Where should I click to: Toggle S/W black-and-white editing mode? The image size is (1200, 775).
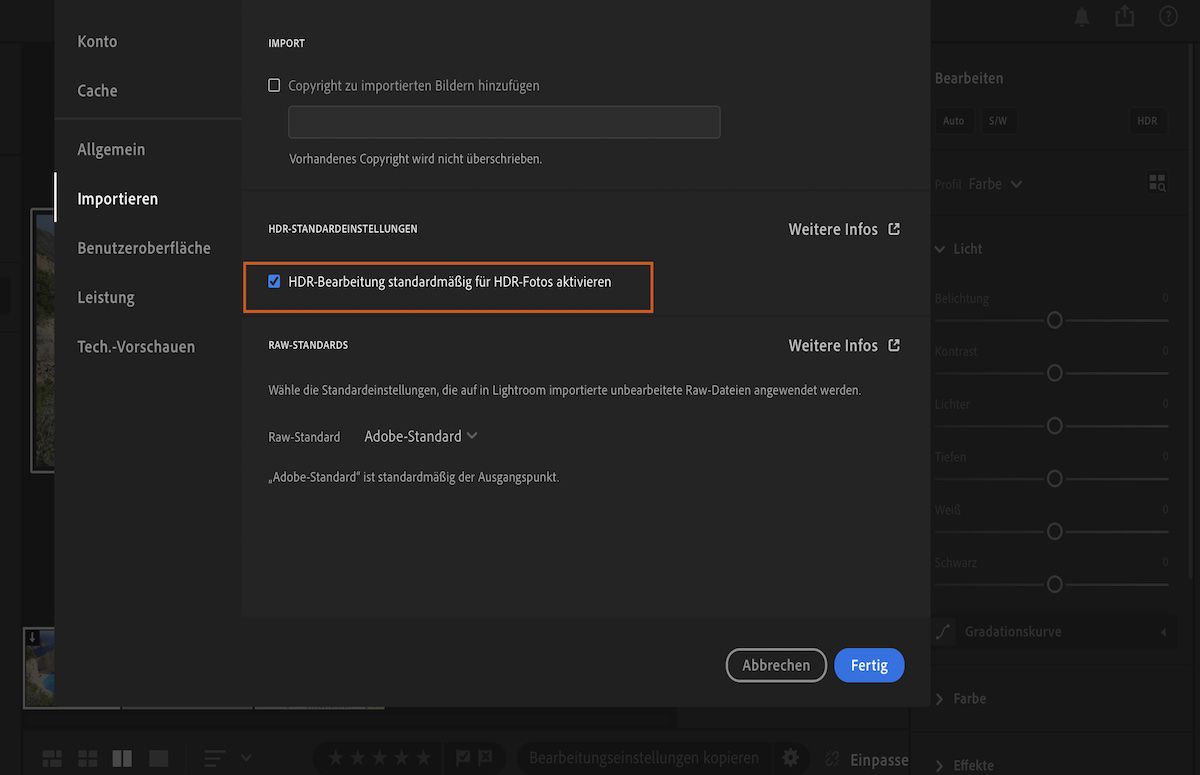997,120
